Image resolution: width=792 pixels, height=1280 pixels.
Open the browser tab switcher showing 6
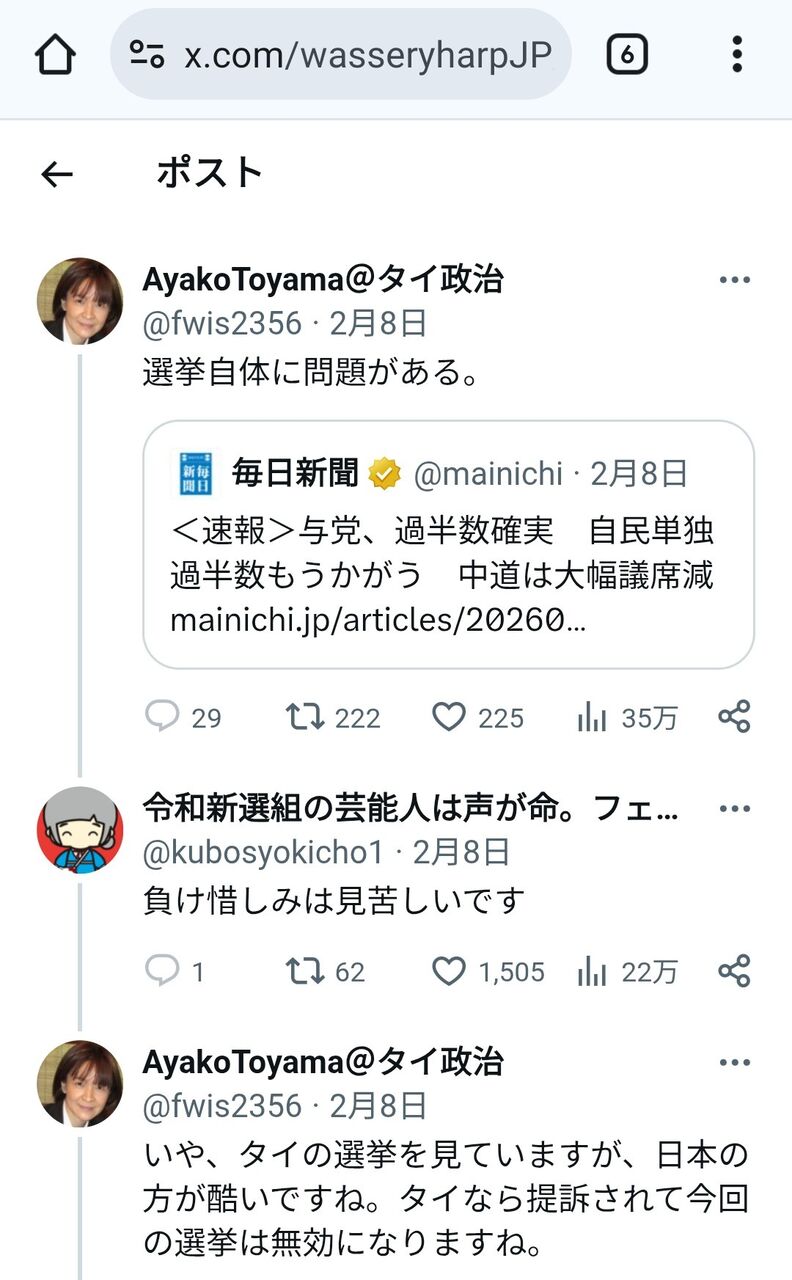pyautogui.click(x=627, y=55)
